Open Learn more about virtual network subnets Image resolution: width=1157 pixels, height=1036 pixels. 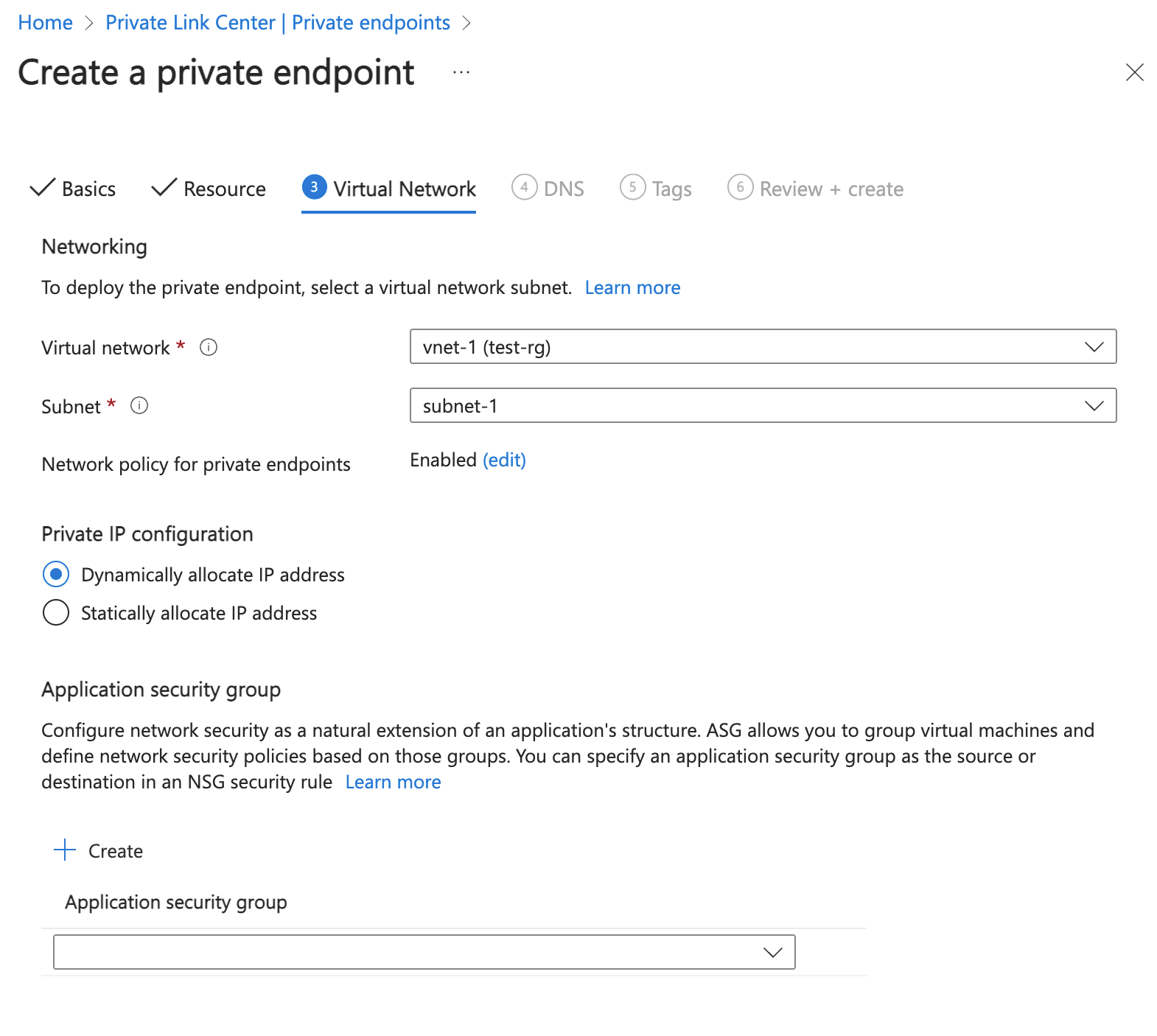pos(632,287)
